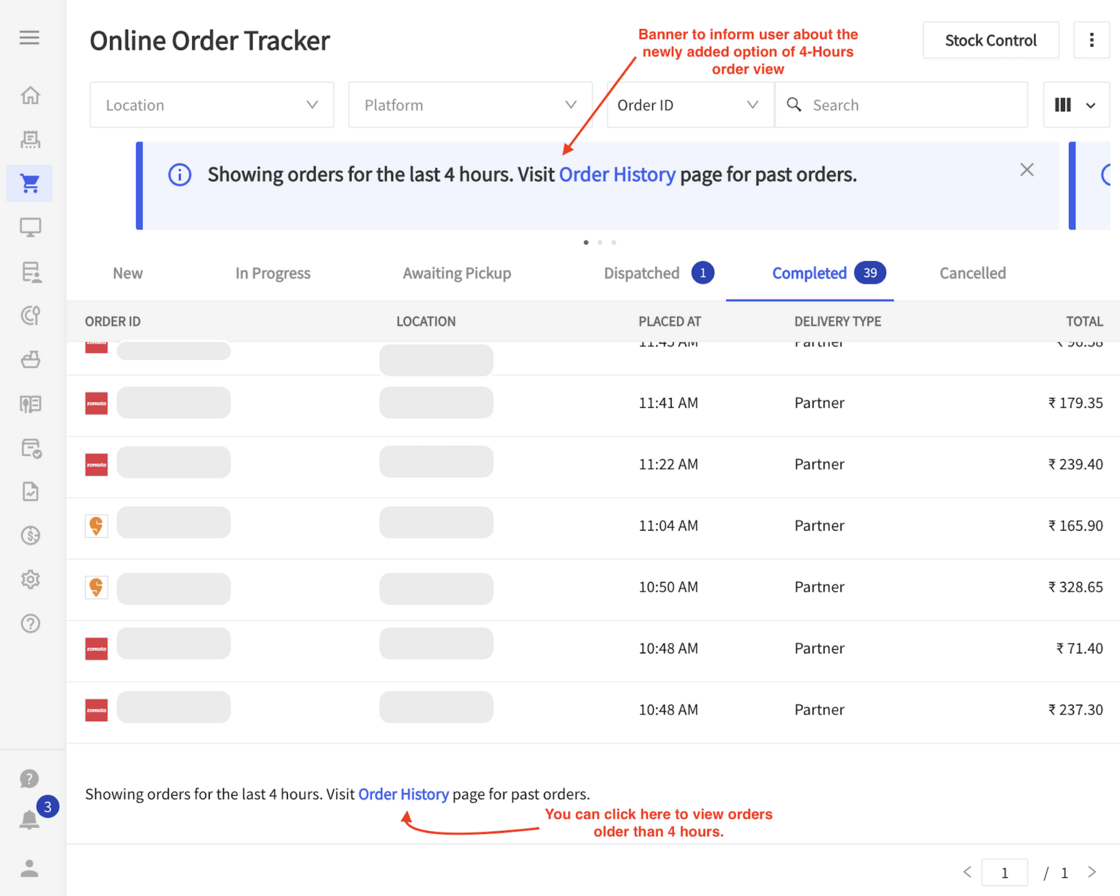1120x896 pixels.
Task: Click the user profile icon at bottom left
Action: 30,869
